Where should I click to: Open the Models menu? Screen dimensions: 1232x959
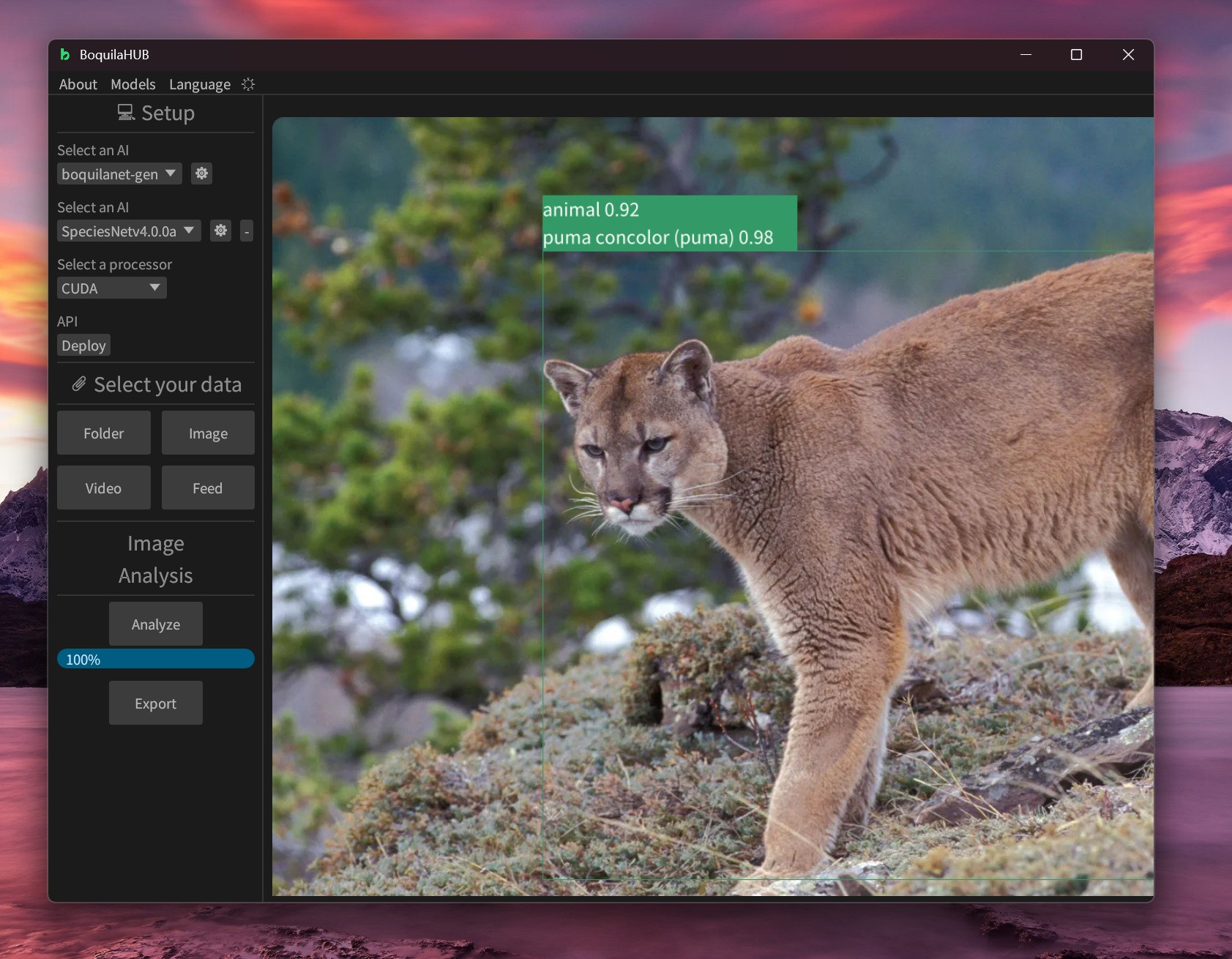tap(132, 84)
